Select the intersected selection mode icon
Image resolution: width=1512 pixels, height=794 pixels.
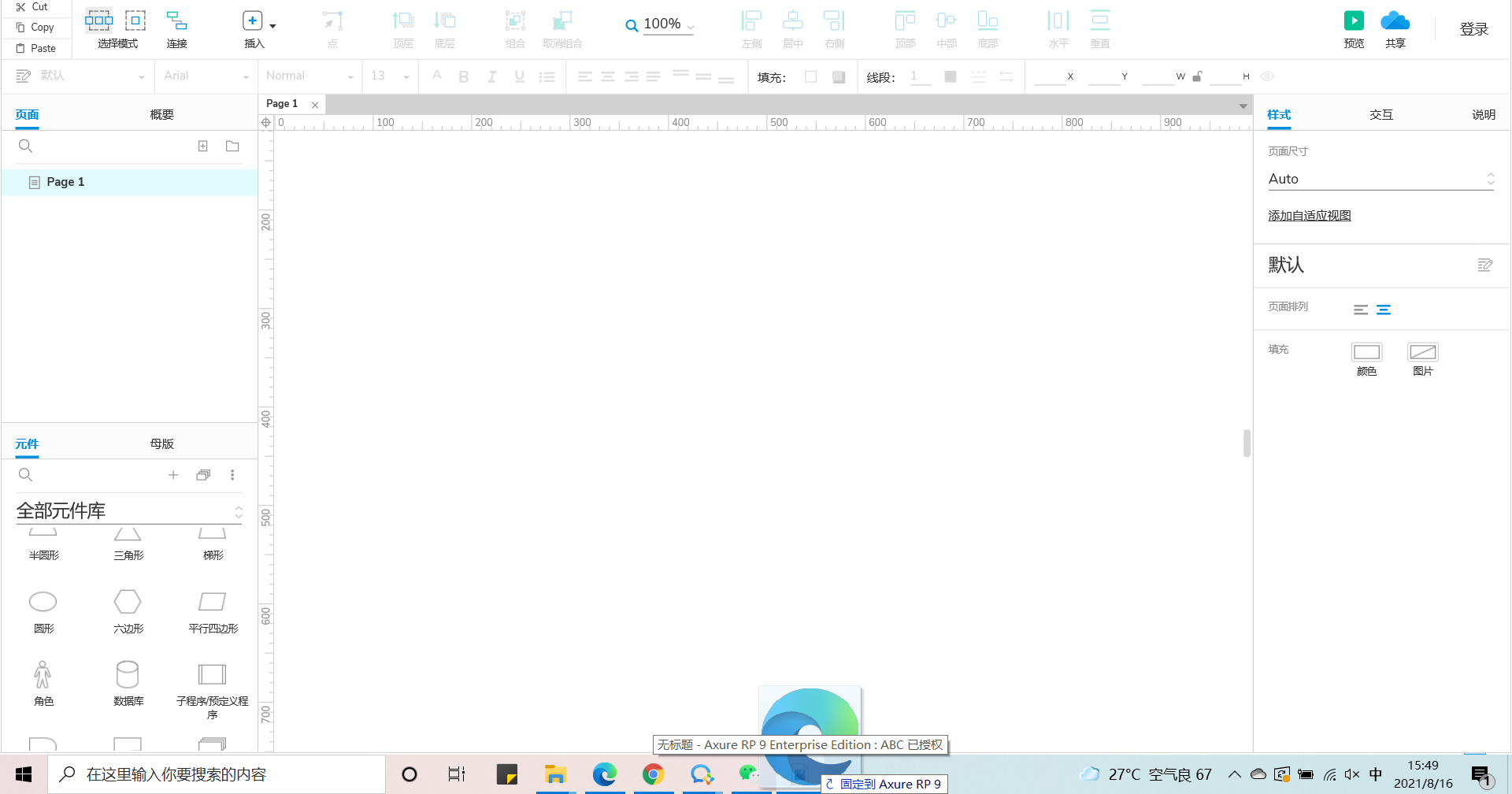pos(99,20)
